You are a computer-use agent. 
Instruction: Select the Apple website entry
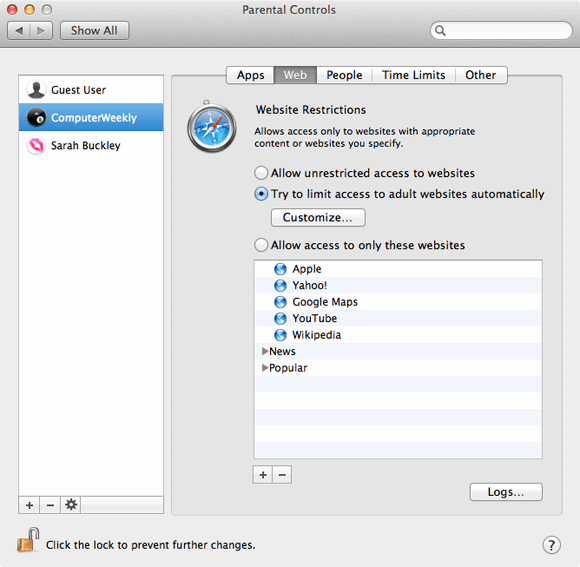point(398,269)
